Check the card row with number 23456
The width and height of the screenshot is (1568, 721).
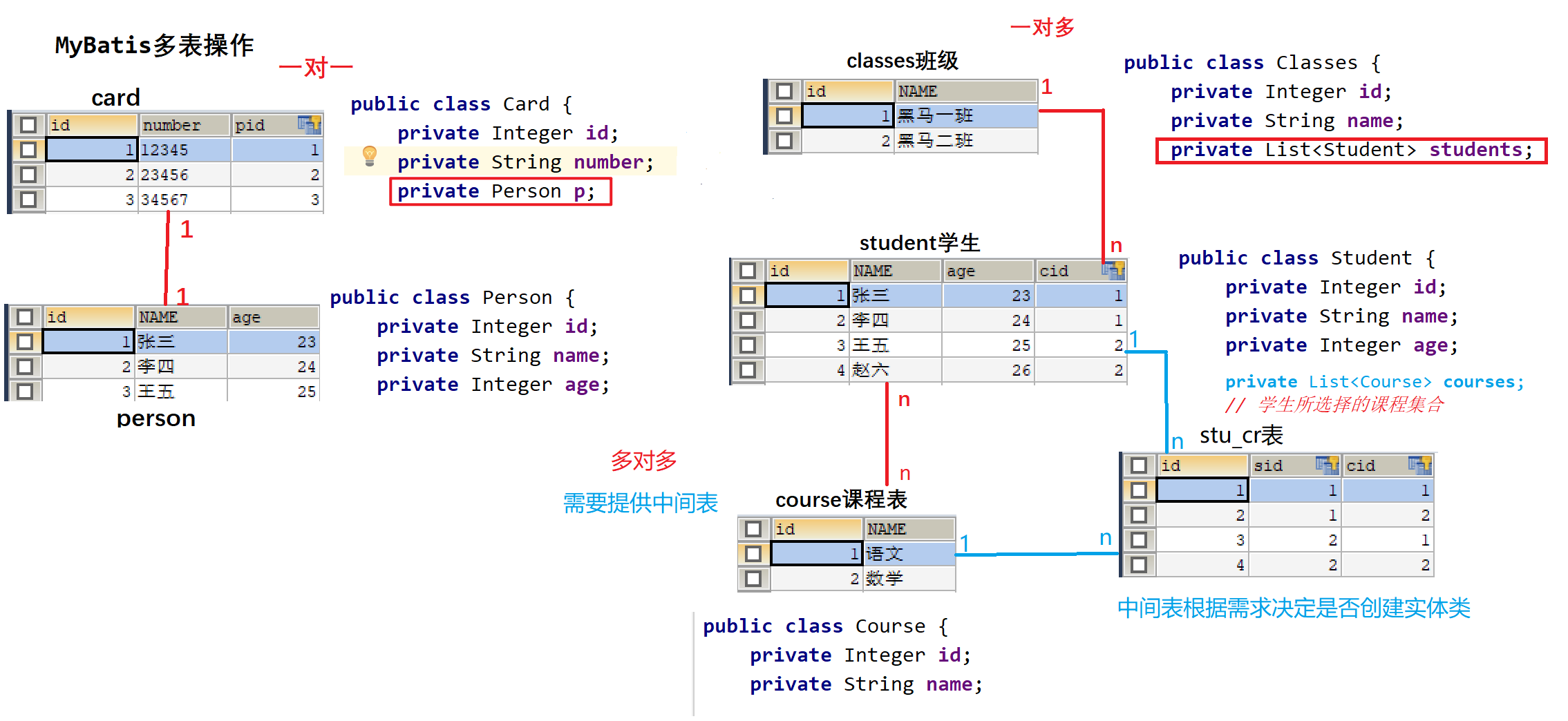(28, 175)
